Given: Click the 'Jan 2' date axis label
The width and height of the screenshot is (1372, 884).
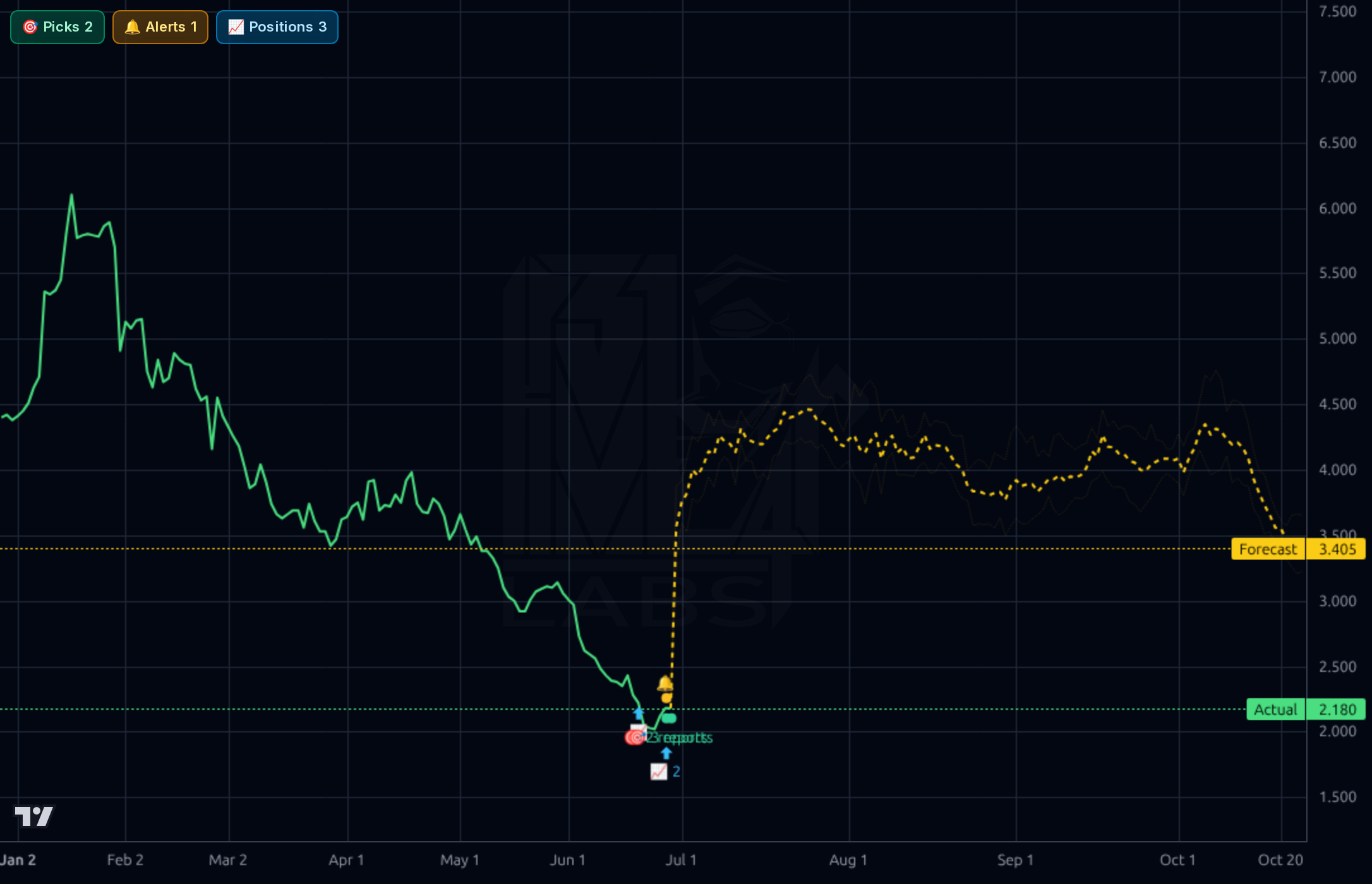Looking at the screenshot, I should [18, 860].
